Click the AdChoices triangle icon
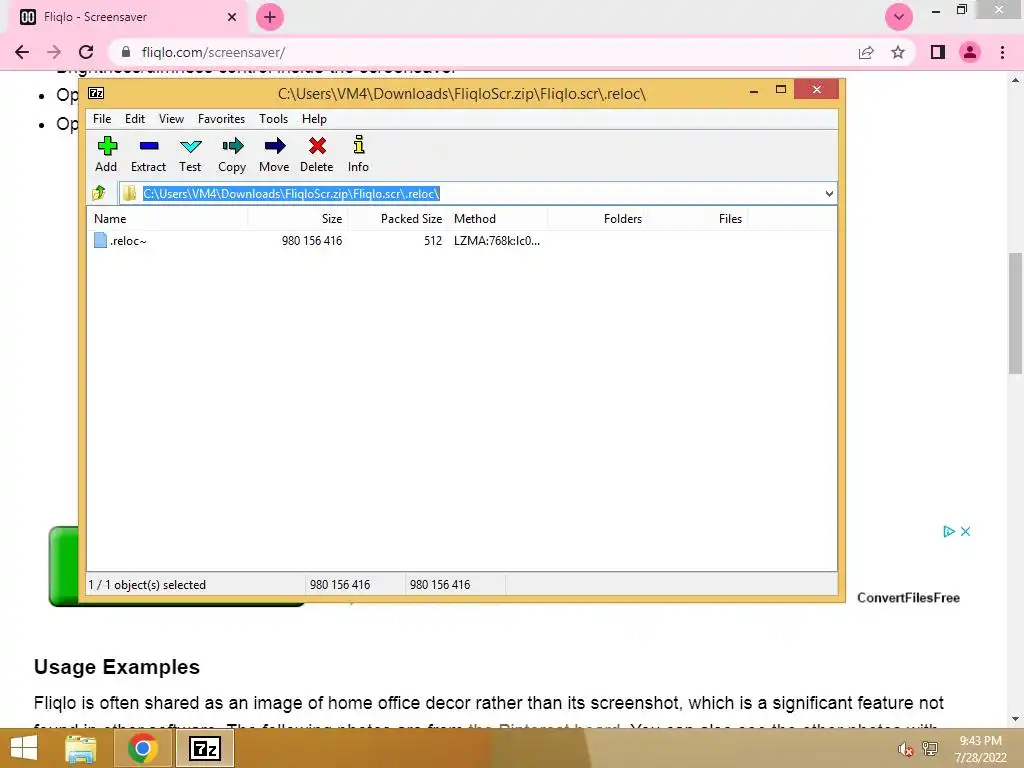Screen dimensions: 1024x768 949,532
